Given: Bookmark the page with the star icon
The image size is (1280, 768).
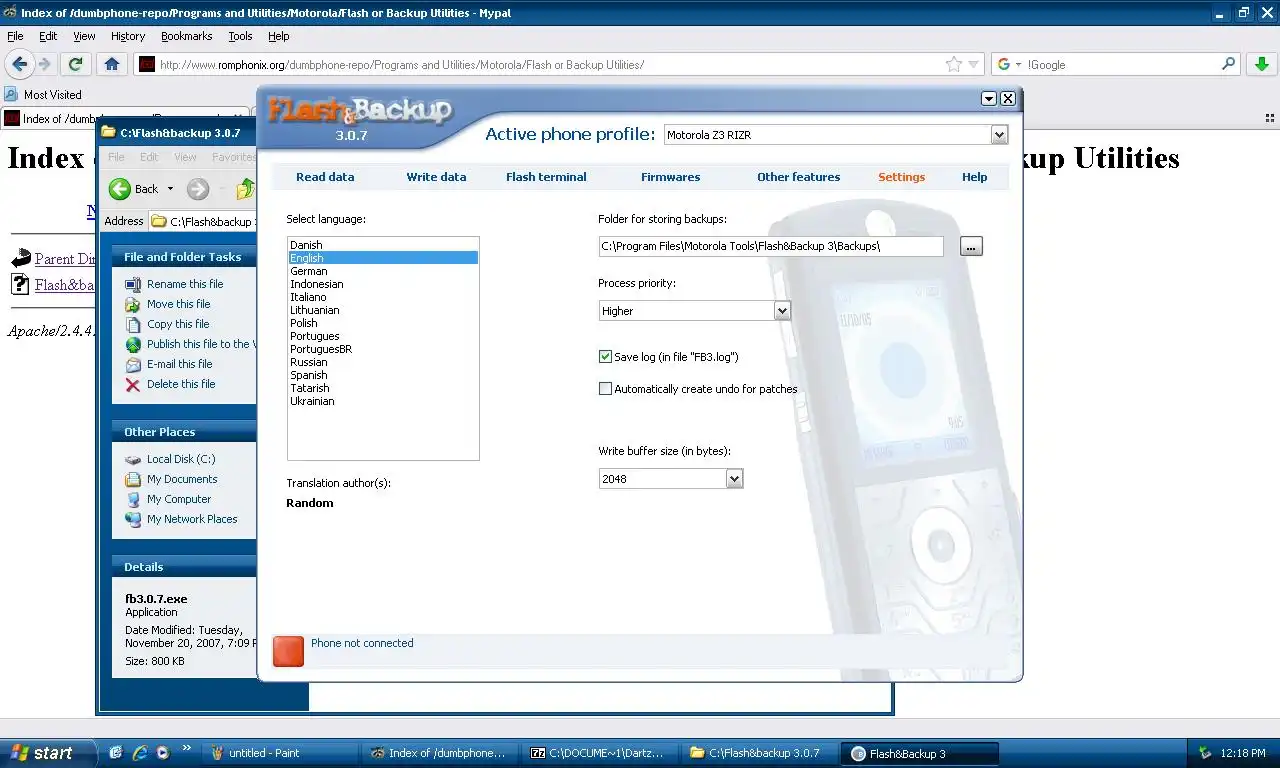Looking at the screenshot, I should click(954, 64).
